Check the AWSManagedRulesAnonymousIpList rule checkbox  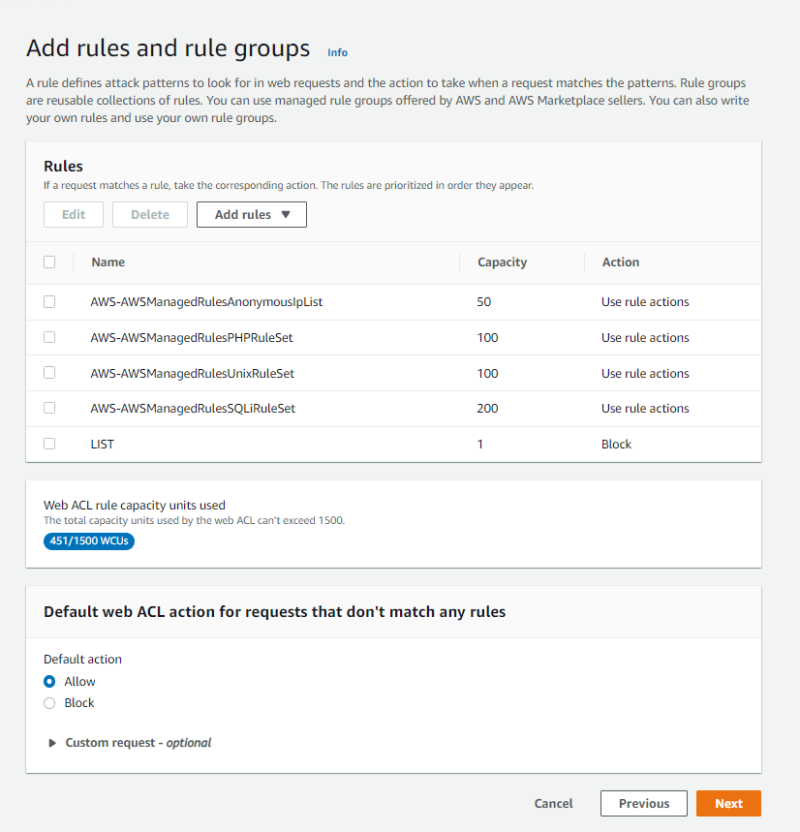pyautogui.click(x=50, y=301)
